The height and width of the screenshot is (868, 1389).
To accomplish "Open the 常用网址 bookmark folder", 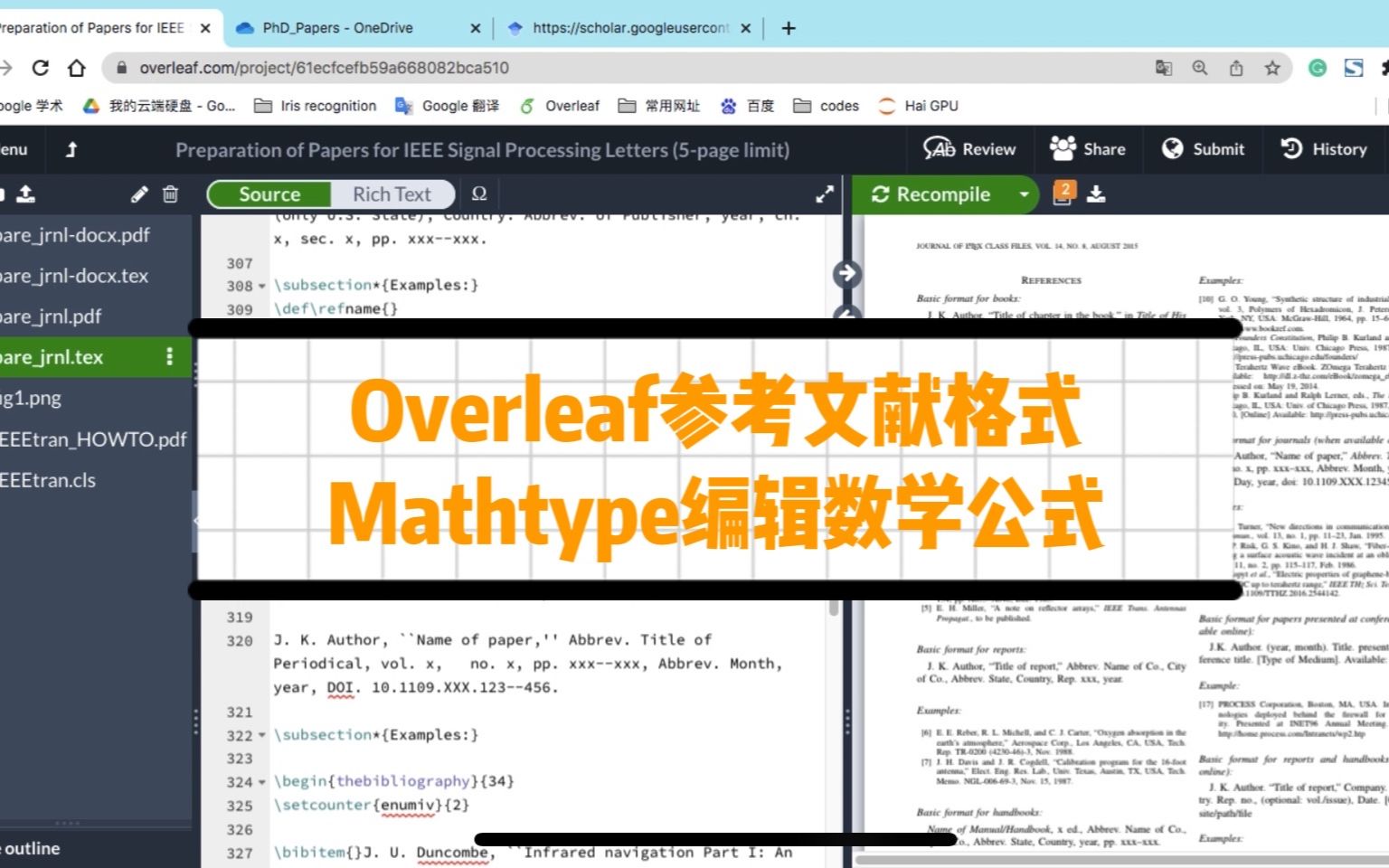I will click(x=659, y=106).
